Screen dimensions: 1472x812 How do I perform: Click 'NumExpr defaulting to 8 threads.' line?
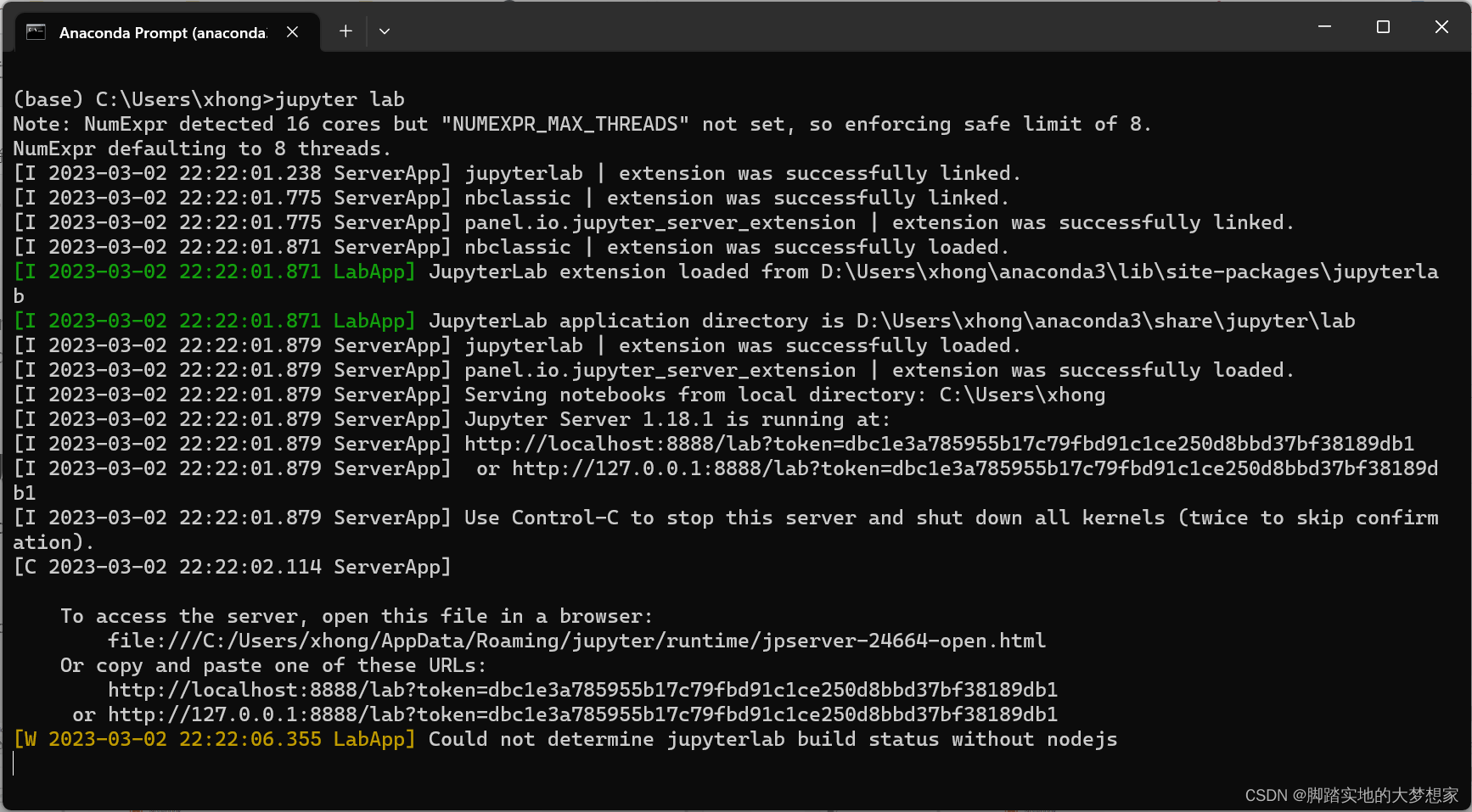202,148
